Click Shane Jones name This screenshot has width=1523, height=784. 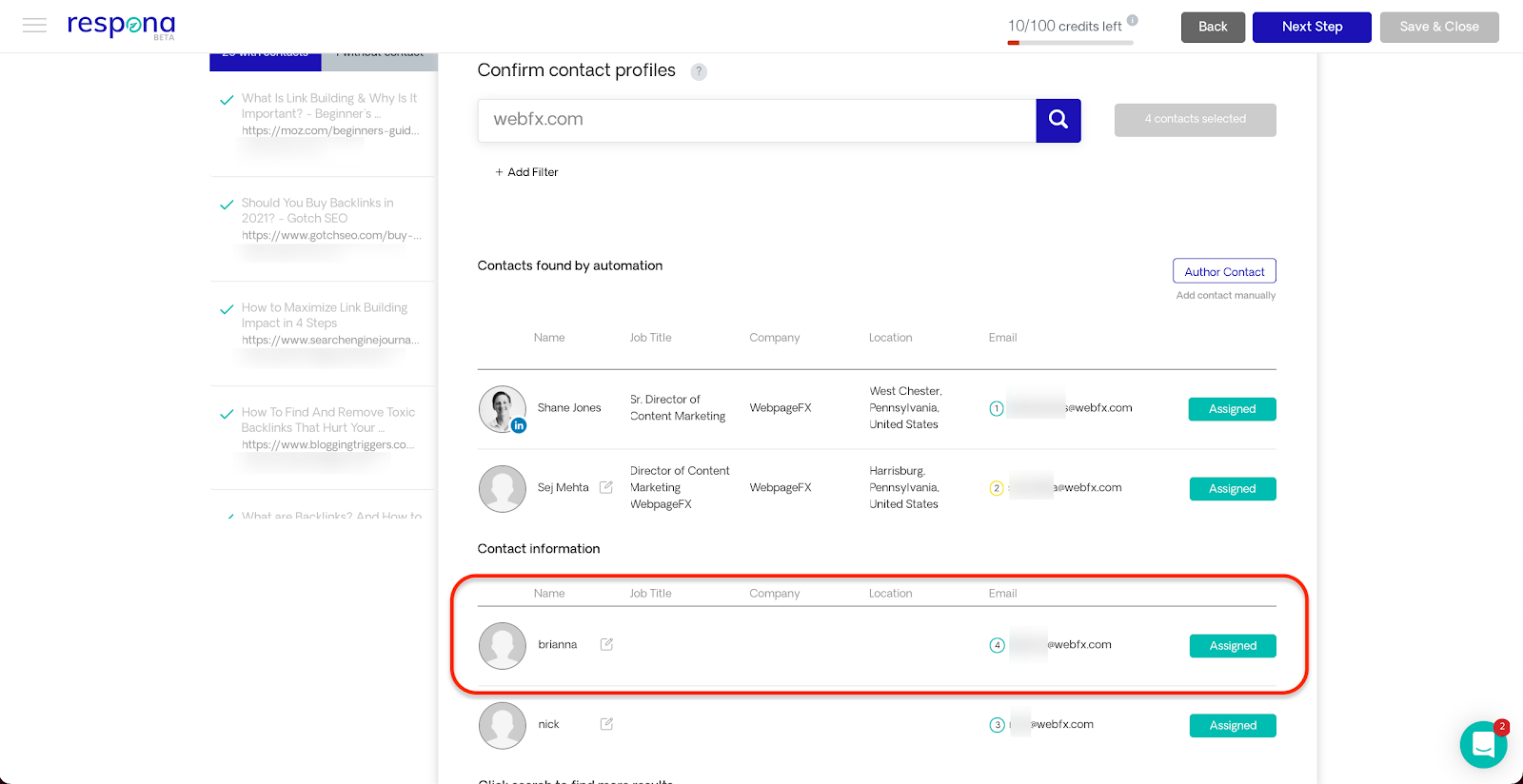pyautogui.click(x=569, y=408)
